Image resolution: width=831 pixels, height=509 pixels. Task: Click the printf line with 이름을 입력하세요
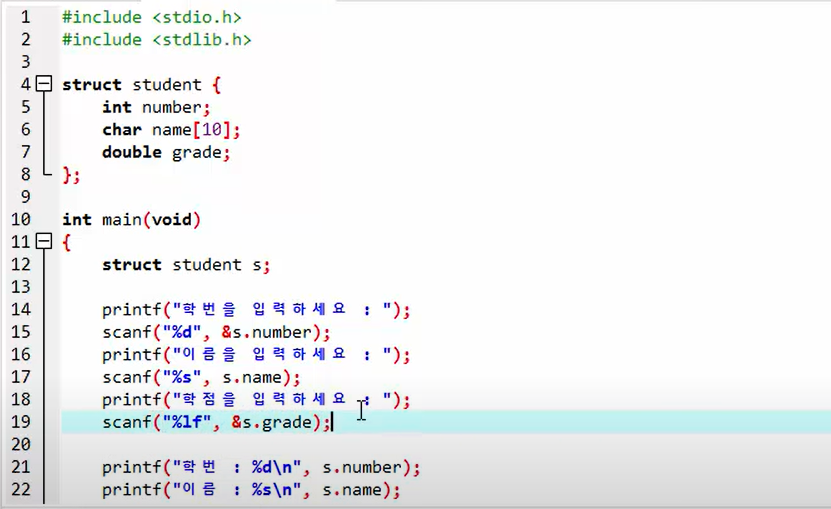[256, 355]
